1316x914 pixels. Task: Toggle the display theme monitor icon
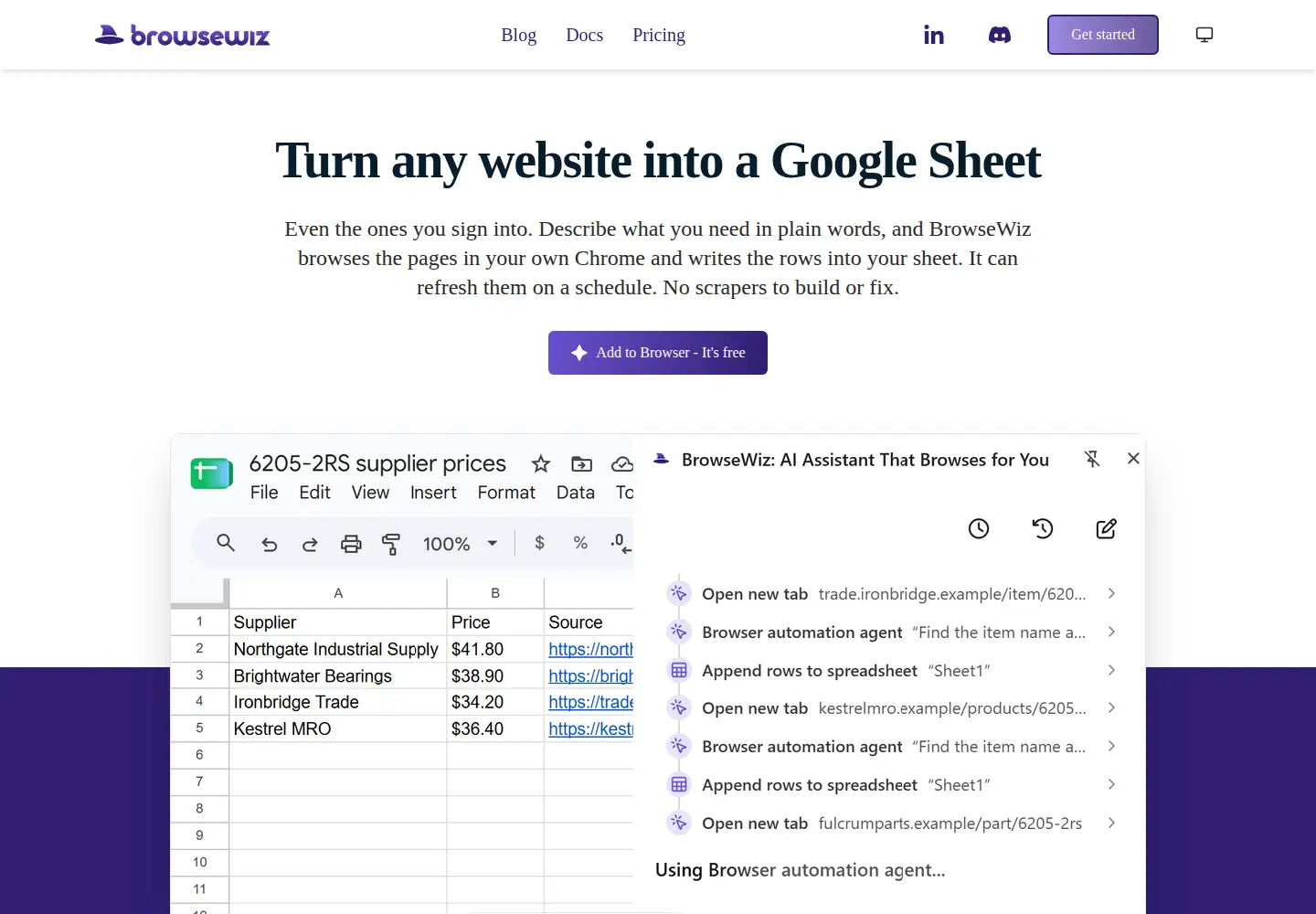1205,35
